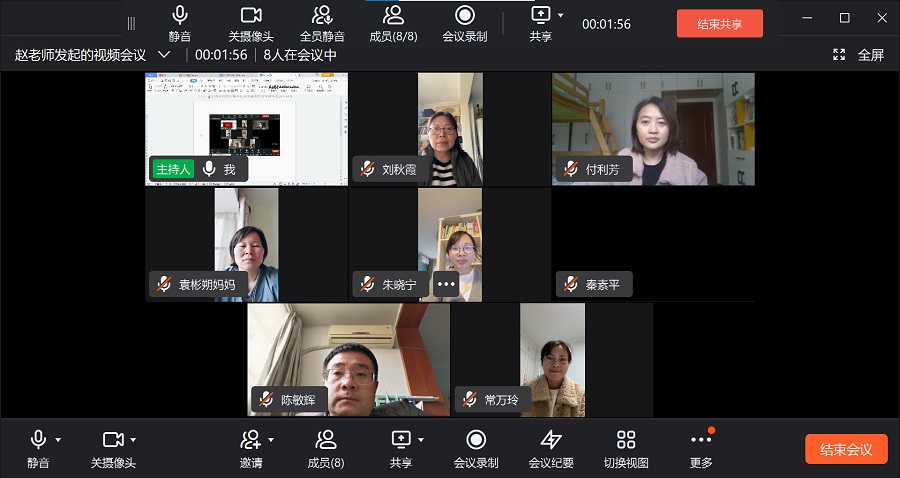Open 成员(8) members list in bottom toolbar
The height and width of the screenshot is (478, 900).
pos(326,440)
